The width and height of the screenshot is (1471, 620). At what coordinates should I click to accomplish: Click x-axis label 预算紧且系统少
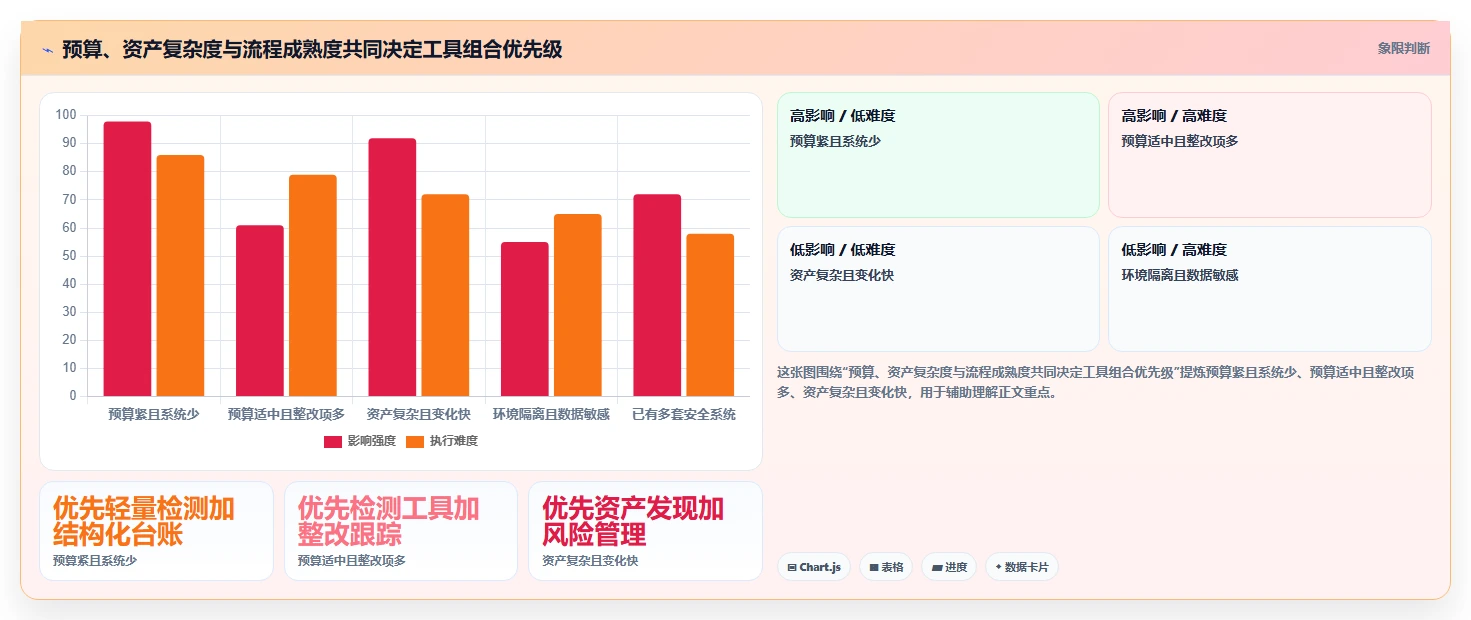(x=153, y=414)
